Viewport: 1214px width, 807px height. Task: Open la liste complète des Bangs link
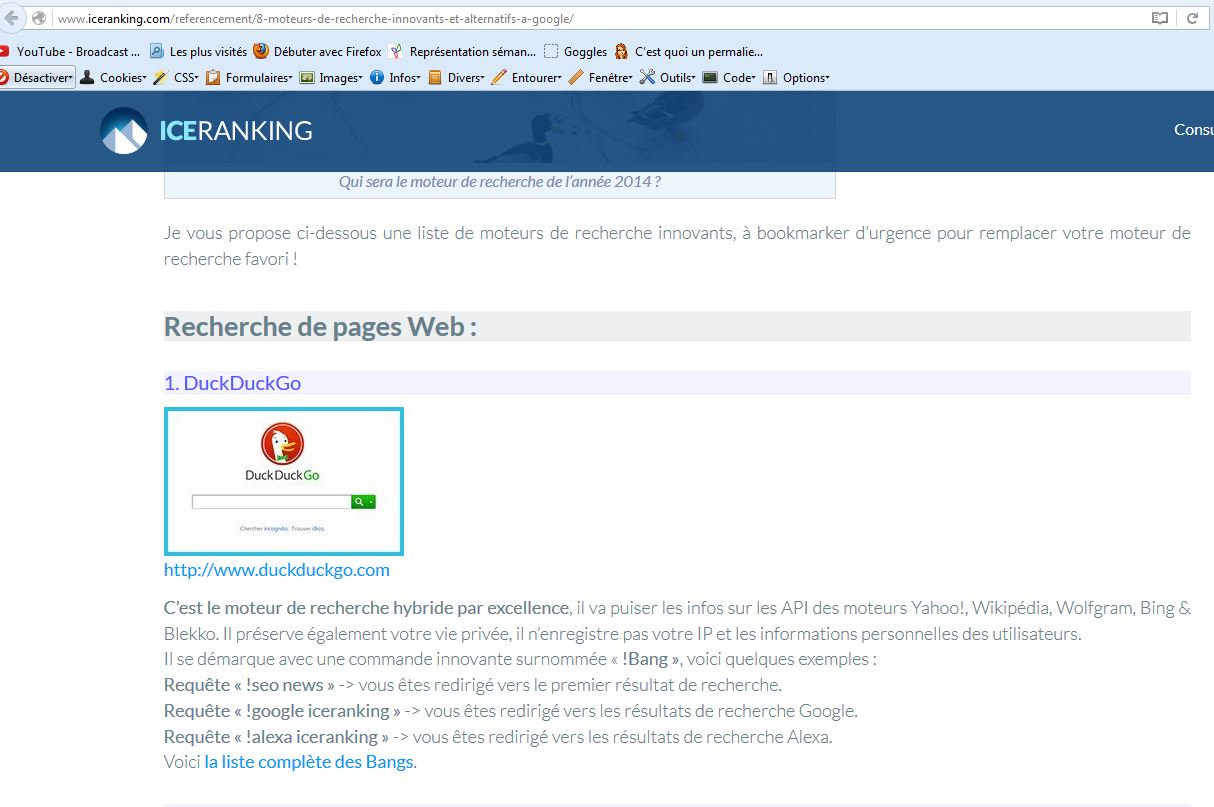pyautogui.click(x=309, y=762)
